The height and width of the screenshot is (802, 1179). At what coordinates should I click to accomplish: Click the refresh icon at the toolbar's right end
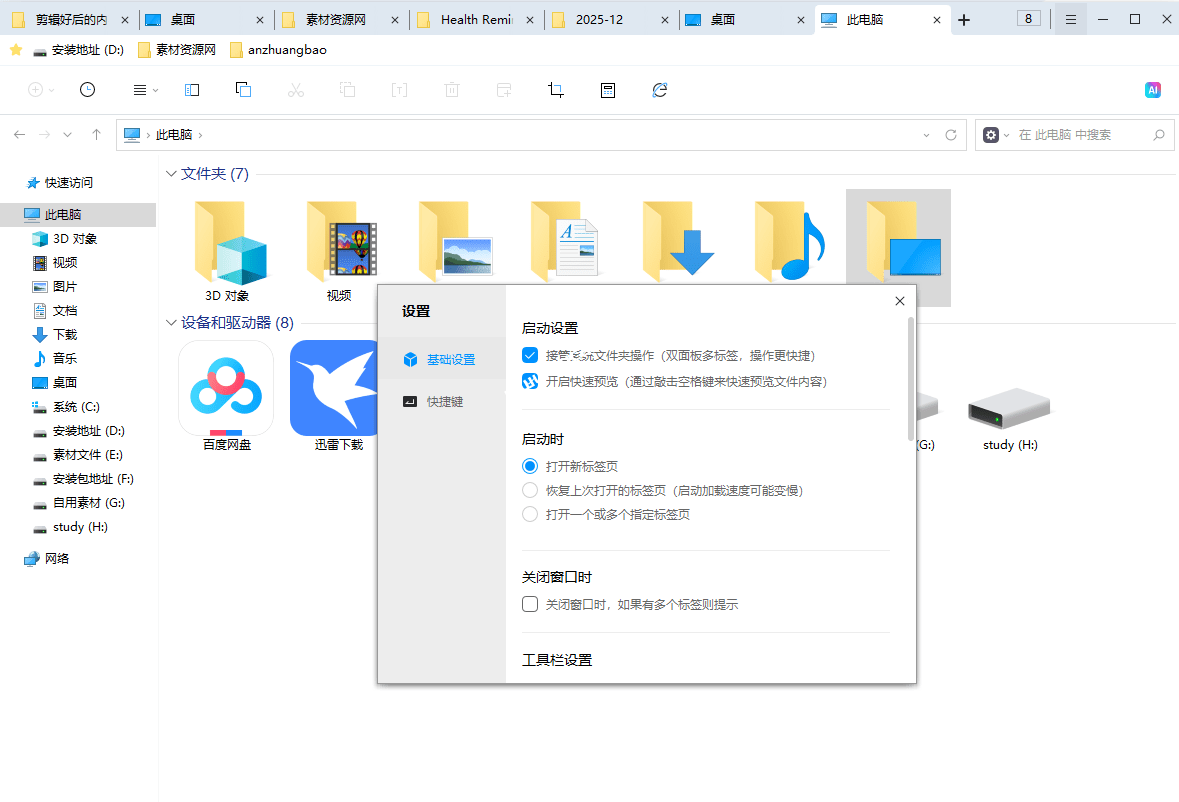[x=660, y=90]
